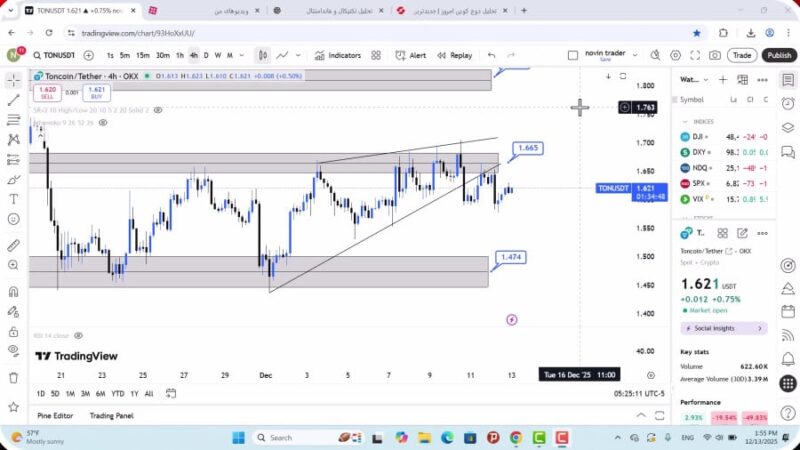Collapse the INDICES section in watchlist
Viewport: 800px width, 450px height.
pyautogui.click(x=684, y=121)
